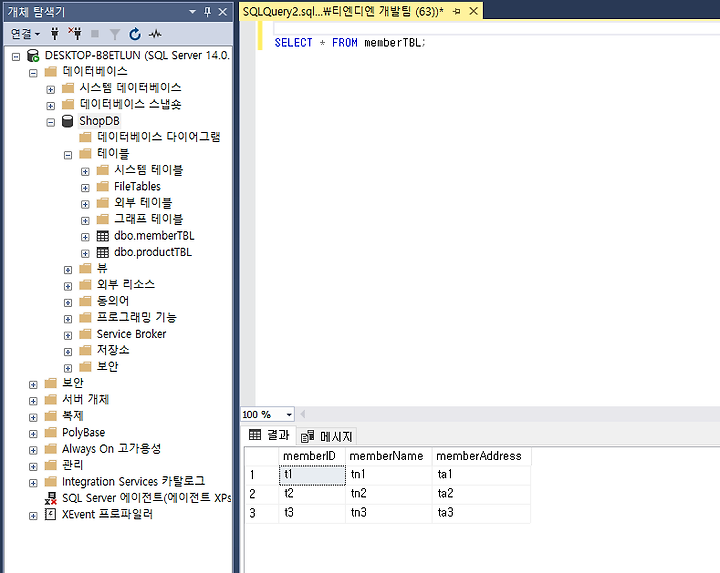Viewport: 720px width, 573px height.
Task: Click the dbo.memberTBL table icon
Action: point(102,236)
